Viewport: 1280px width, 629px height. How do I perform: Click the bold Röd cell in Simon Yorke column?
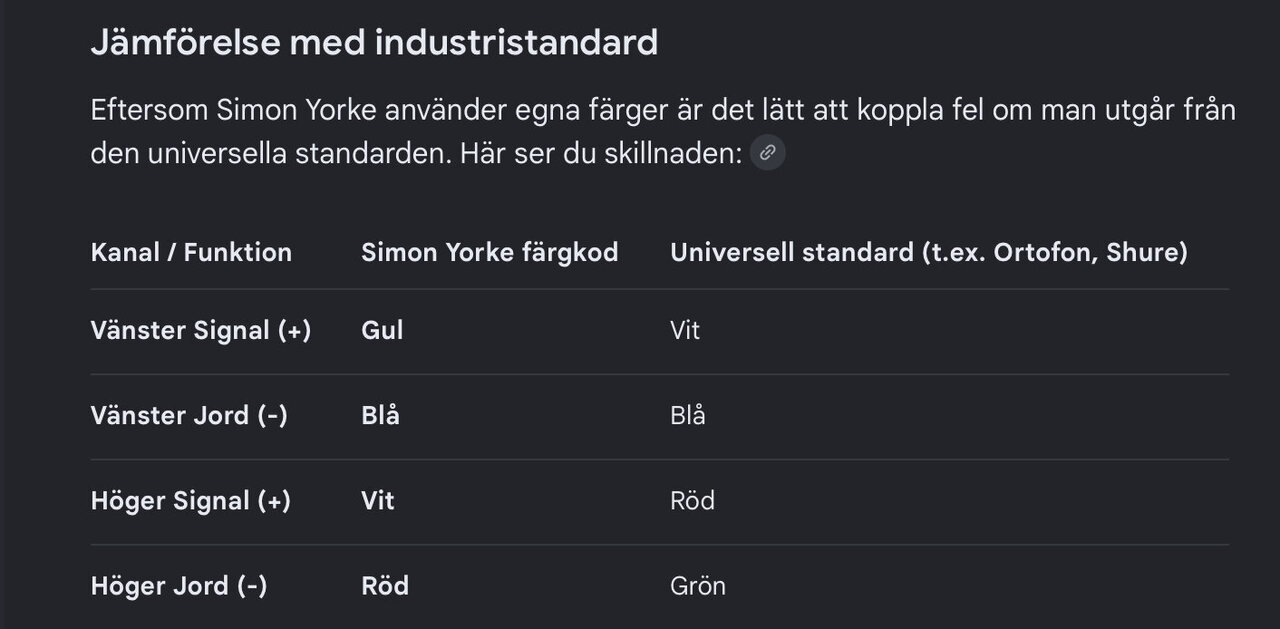coord(385,585)
